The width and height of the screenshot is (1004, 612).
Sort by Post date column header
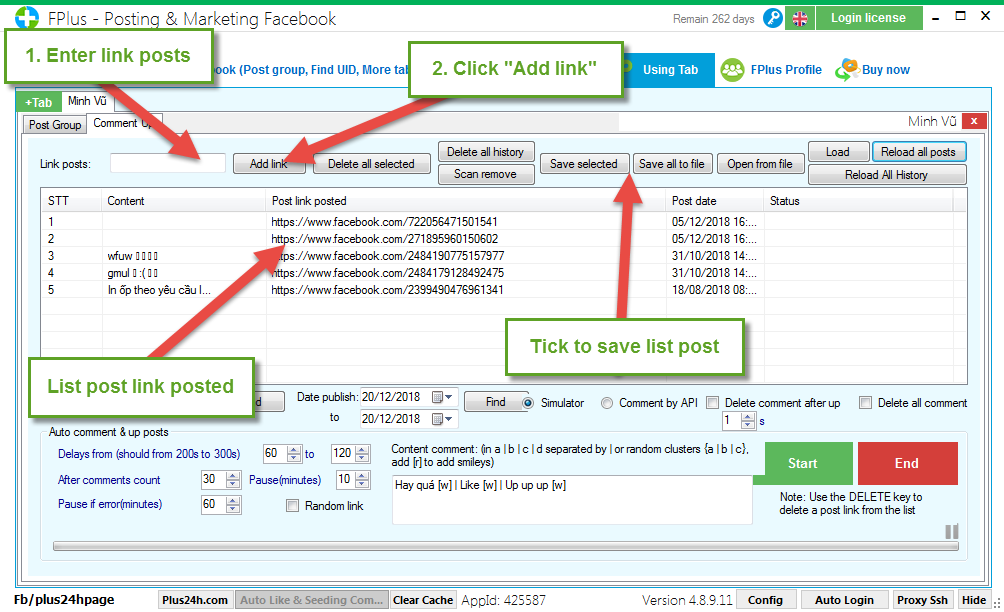pyautogui.click(x=715, y=201)
